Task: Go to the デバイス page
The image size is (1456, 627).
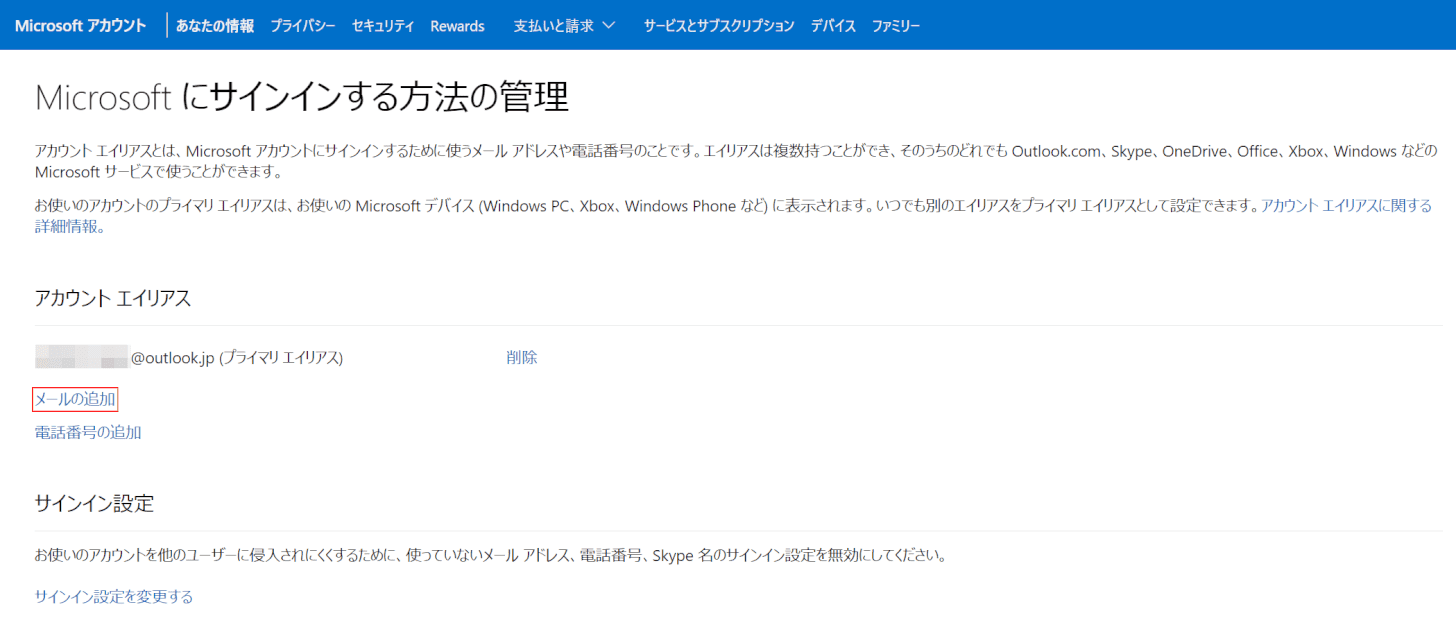Action: click(833, 26)
